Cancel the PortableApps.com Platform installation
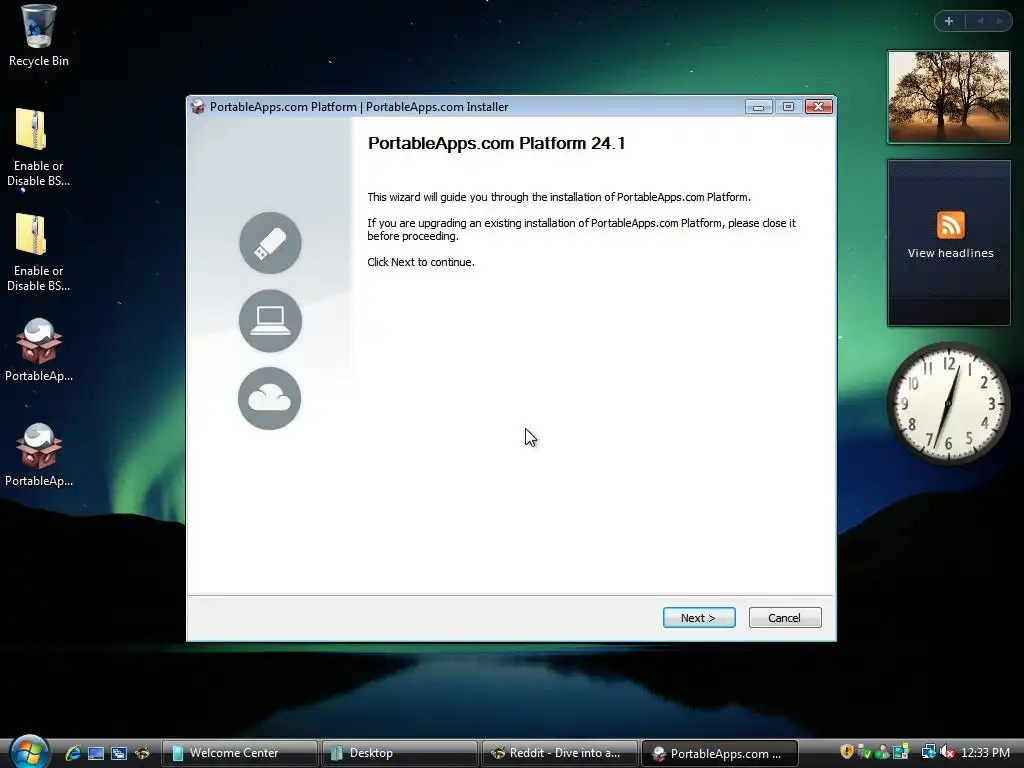1024x768 pixels. [x=784, y=618]
